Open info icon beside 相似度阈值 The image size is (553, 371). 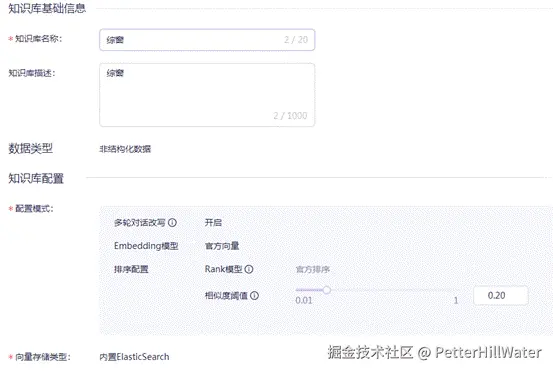pos(254,296)
